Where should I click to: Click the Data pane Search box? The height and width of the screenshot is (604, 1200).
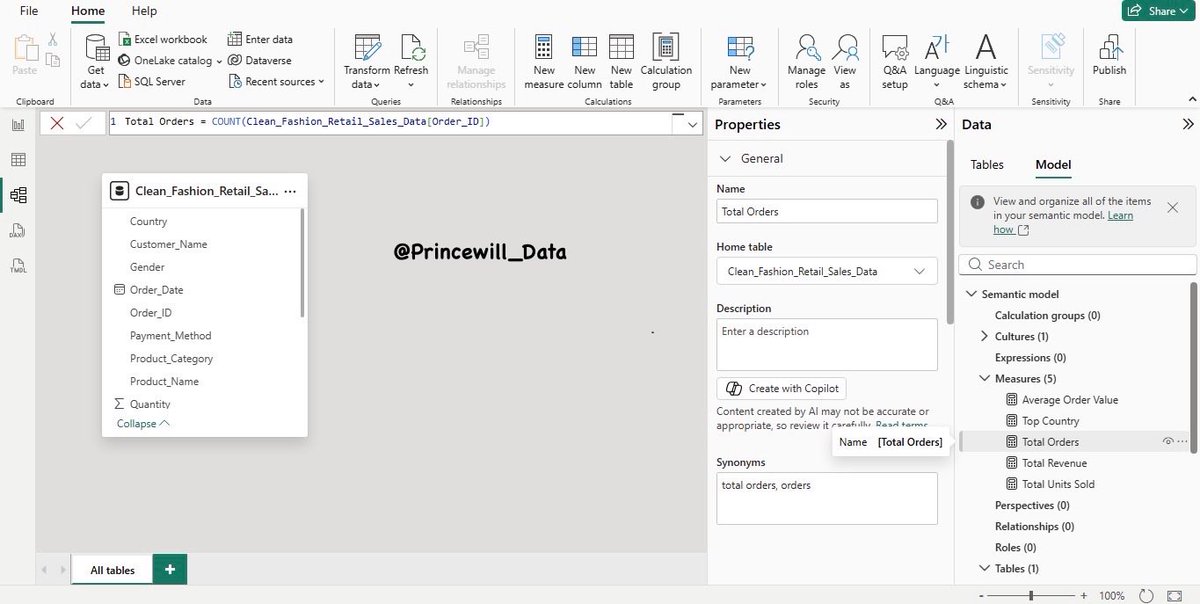tap(1078, 265)
